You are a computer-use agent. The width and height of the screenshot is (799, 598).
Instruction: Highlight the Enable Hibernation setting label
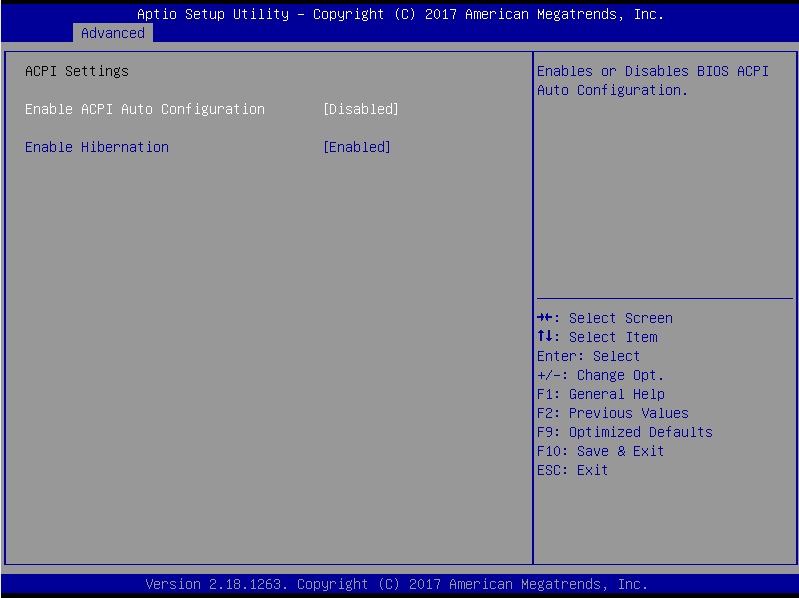97,147
